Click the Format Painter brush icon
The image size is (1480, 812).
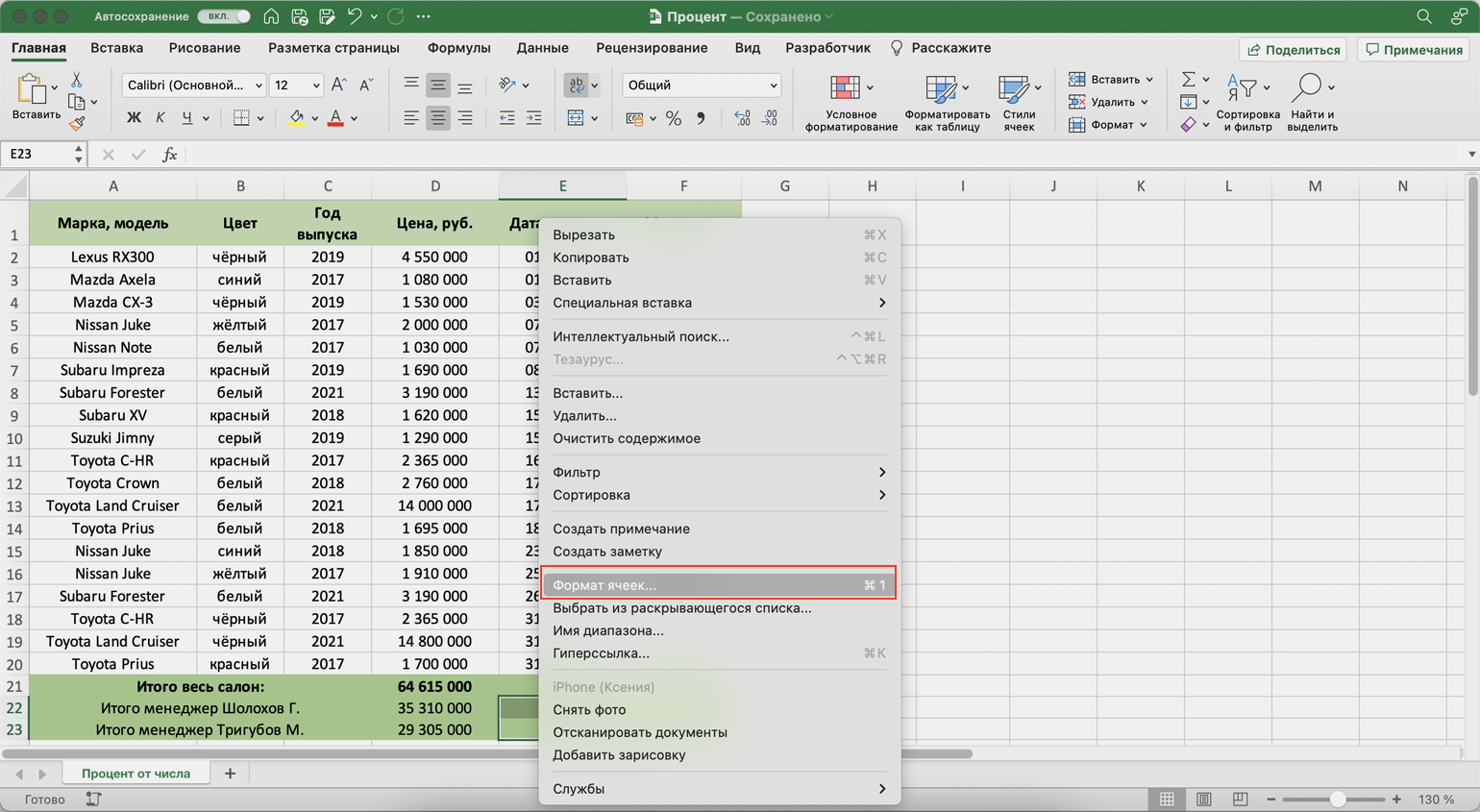coord(77,123)
